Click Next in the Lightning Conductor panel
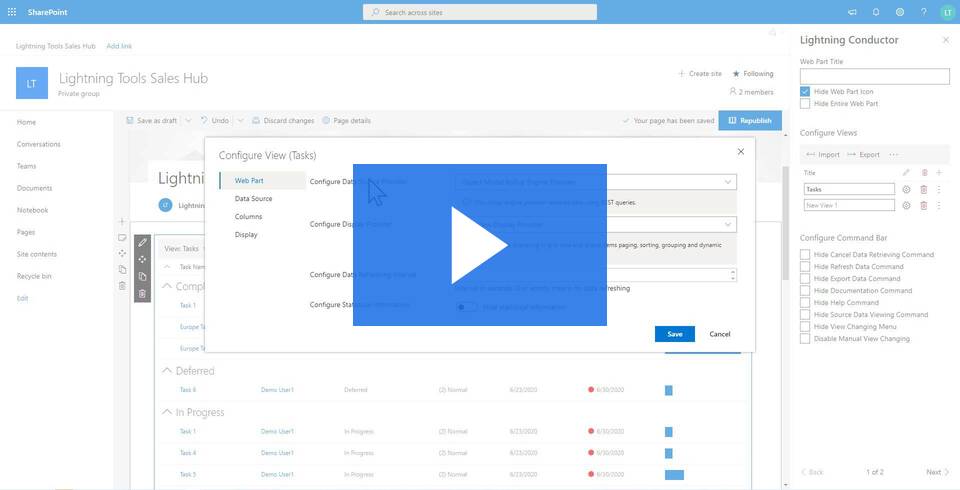Viewport: 960px width, 490px height. (938, 472)
